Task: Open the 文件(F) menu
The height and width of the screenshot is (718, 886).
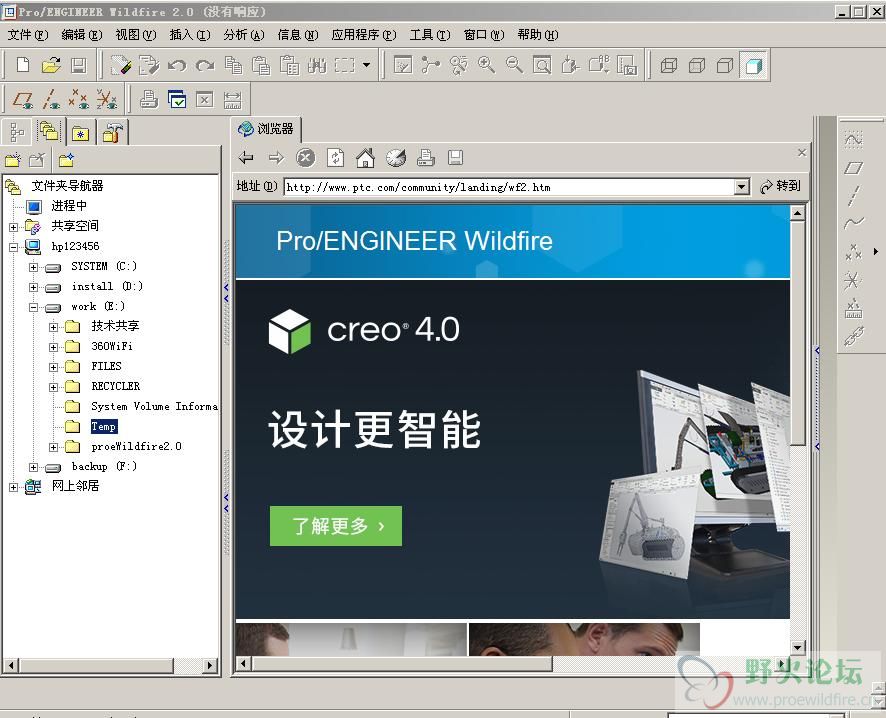Action: 28,35
